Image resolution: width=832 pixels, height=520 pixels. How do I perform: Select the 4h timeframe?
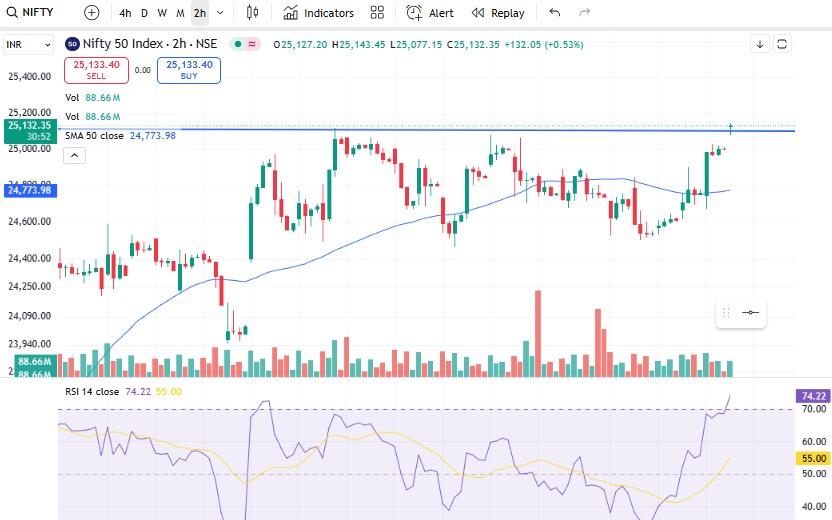click(125, 13)
